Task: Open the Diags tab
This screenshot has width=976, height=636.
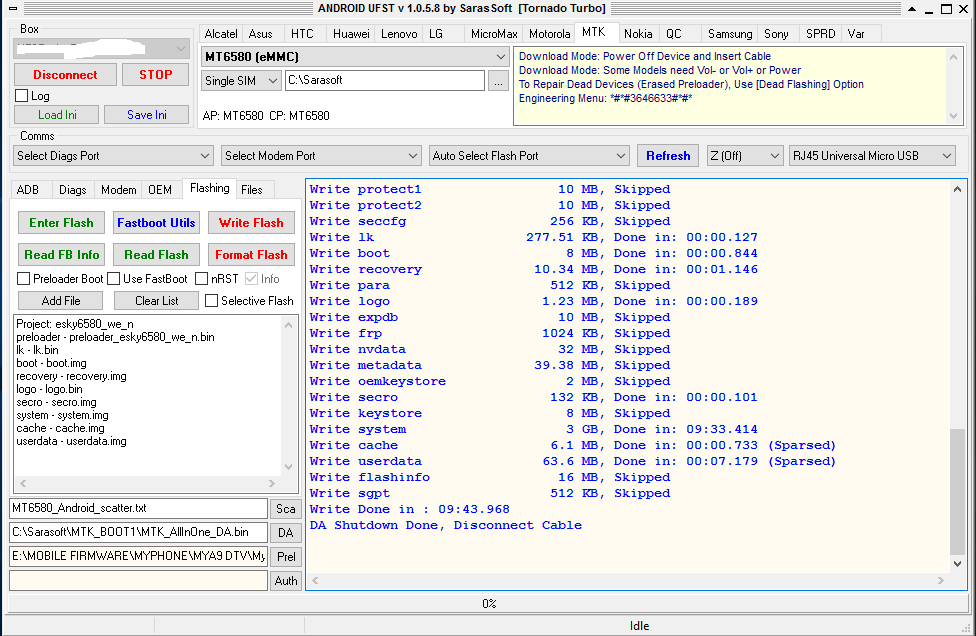Action: [x=73, y=190]
